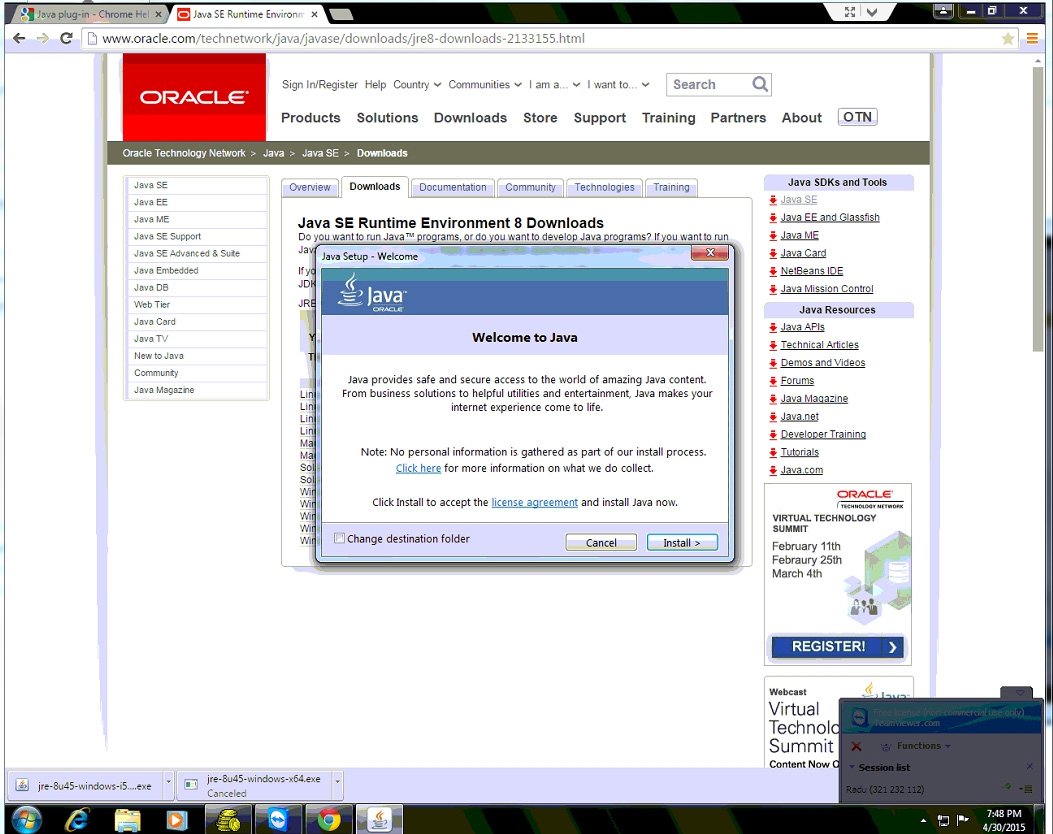Select the Community tab
This screenshot has height=834, width=1053.
[x=531, y=187]
